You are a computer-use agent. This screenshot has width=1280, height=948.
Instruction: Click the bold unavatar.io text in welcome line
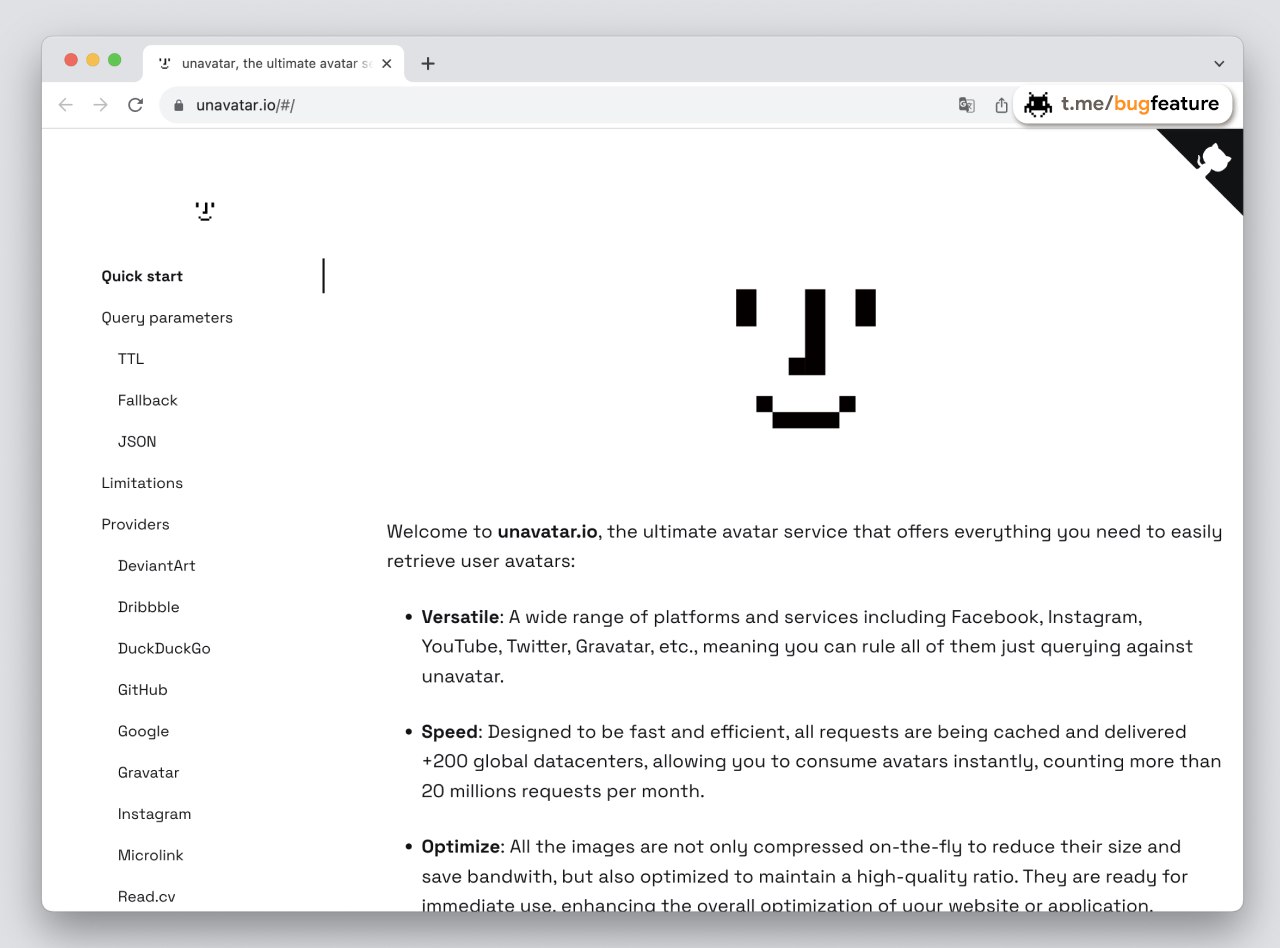548,532
